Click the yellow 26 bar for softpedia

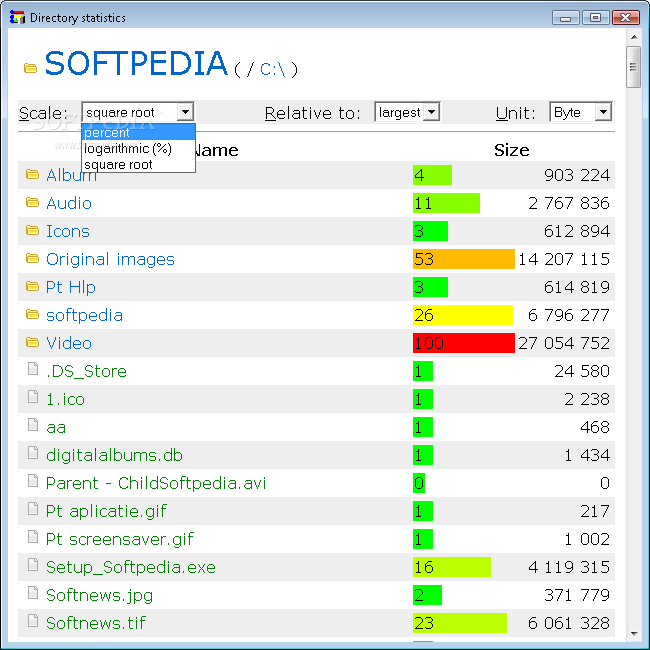point(463,315)
